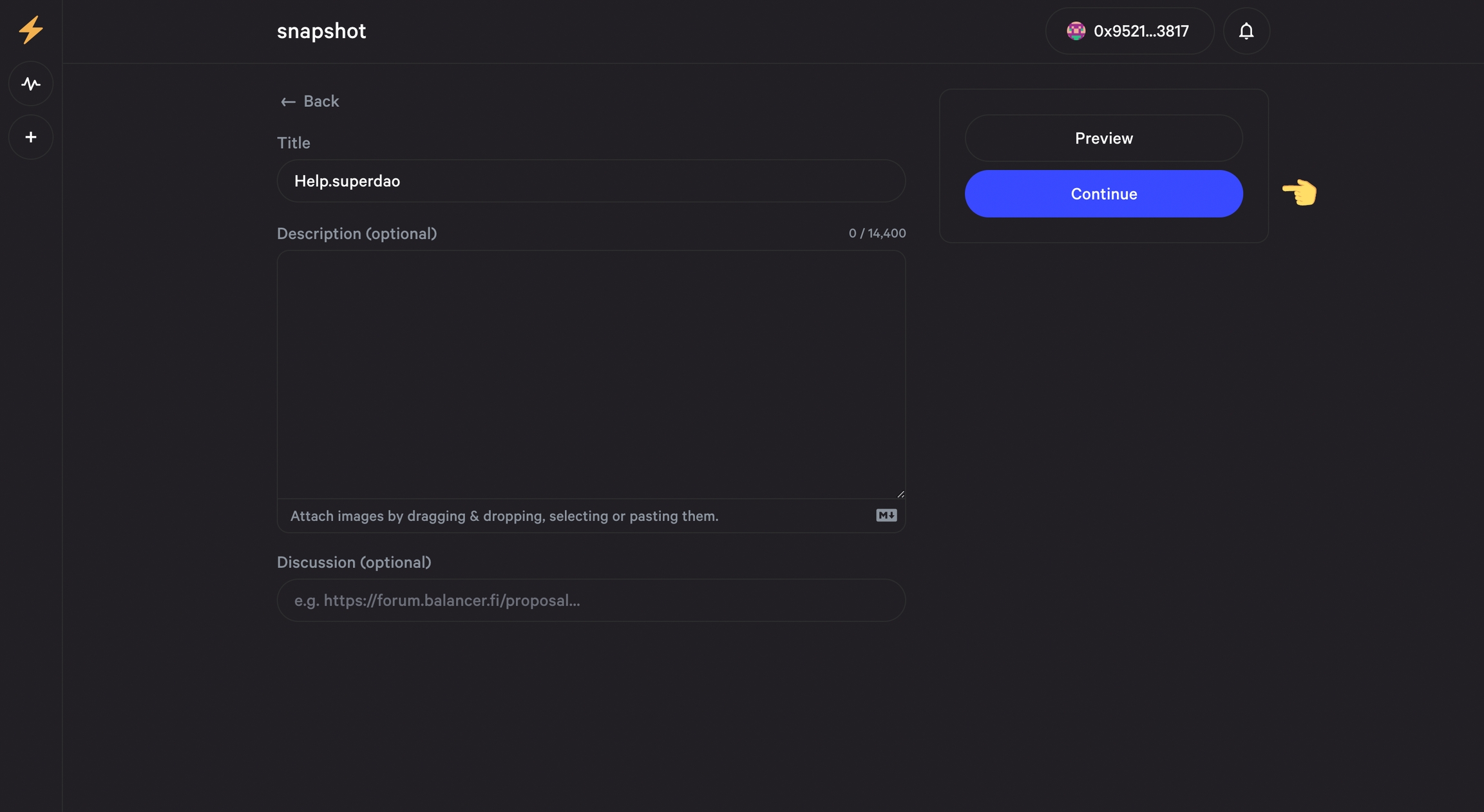Click the plus icon to create a space

click(x=30, y=137)
